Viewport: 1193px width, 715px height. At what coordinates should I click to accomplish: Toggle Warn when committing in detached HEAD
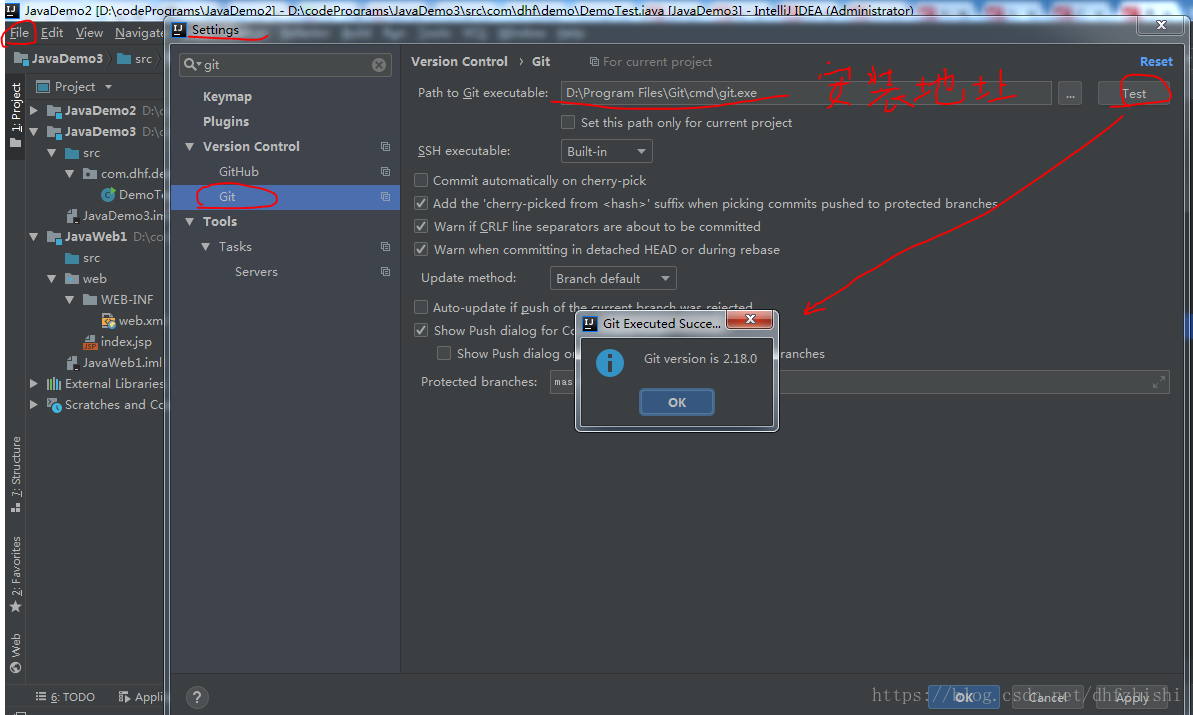coord(421,249)
